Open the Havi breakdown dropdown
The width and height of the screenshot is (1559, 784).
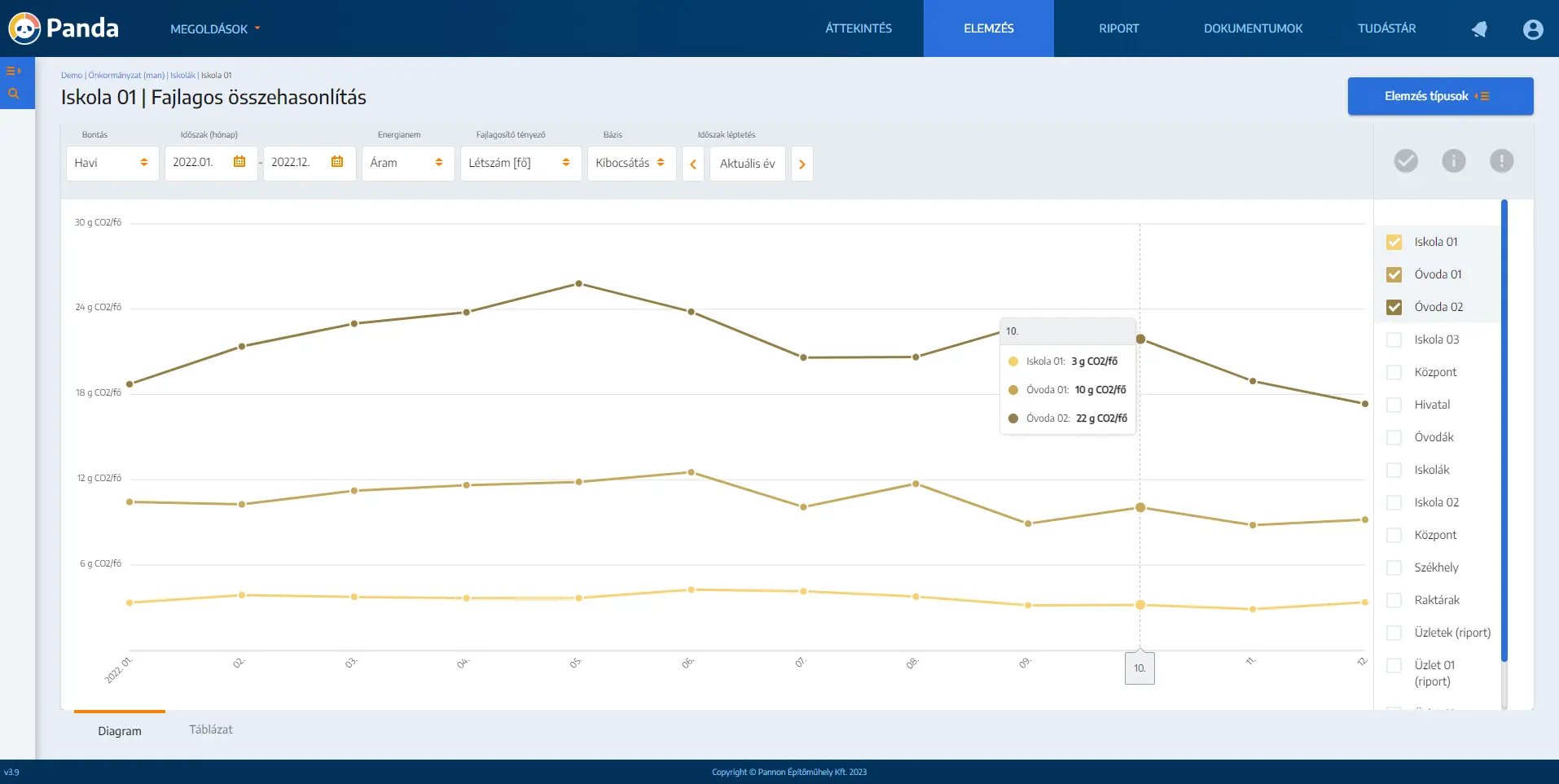(x=112, y=163)
